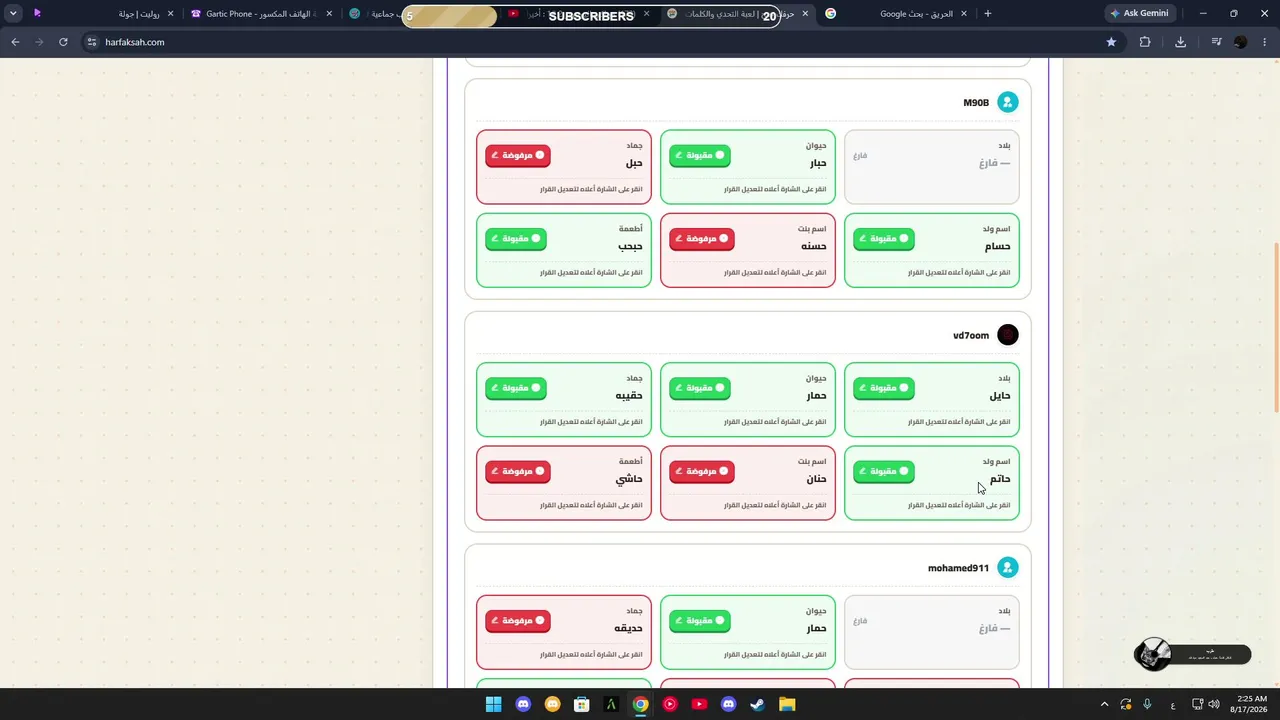Viewport: 1280px width, 720px height.
Task: Open the Chrome extensions menu
Action: [1145, 42]
